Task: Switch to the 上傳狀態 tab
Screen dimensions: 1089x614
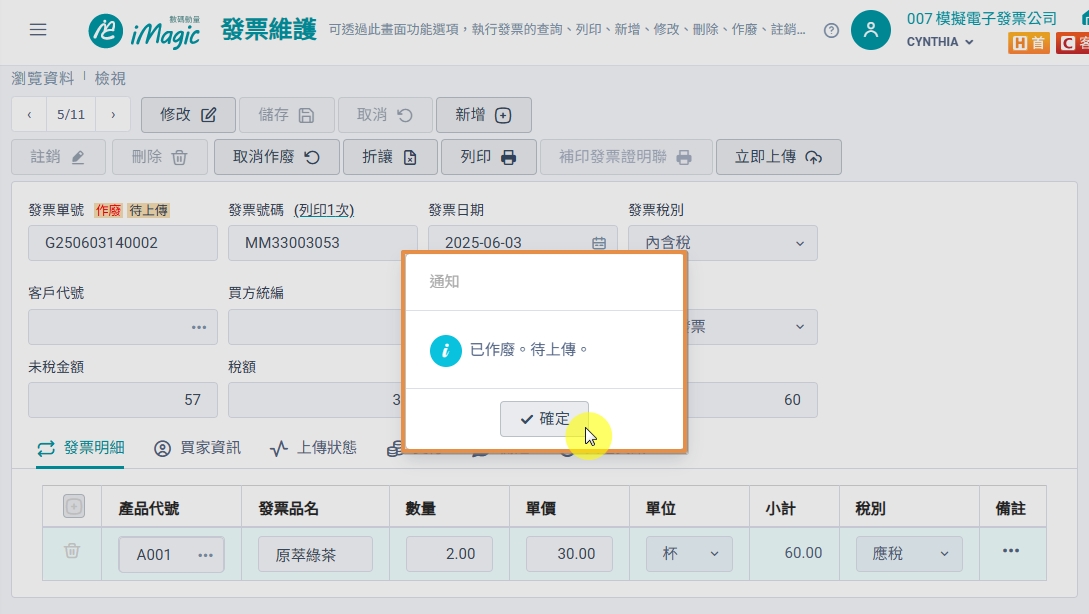Action: 313,448
